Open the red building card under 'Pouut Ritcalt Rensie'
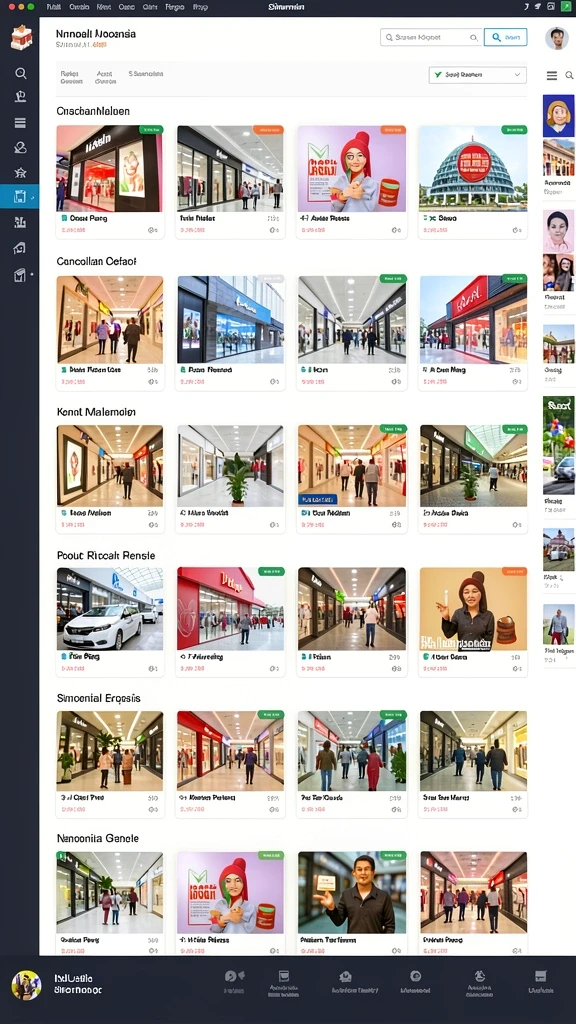576x1024 pixels. coord(231,622)
